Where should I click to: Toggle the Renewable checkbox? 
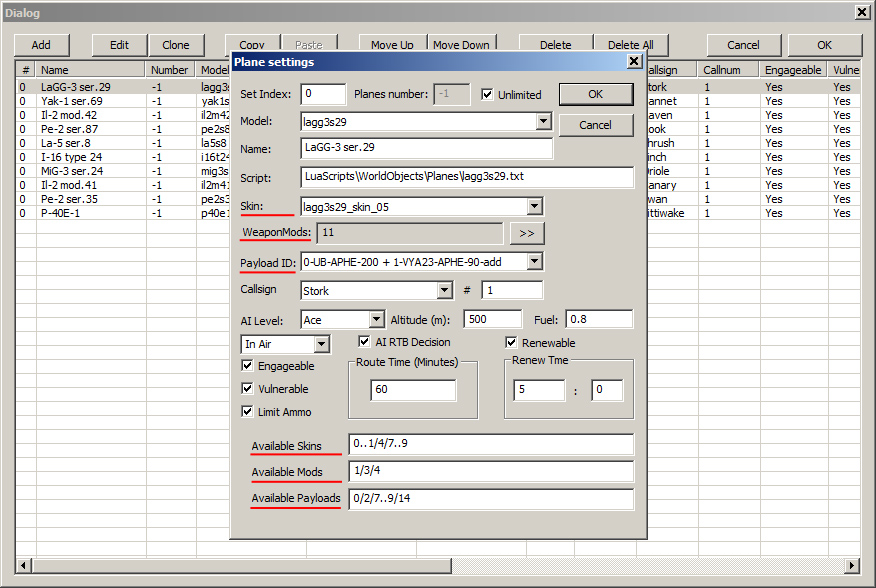511,342
